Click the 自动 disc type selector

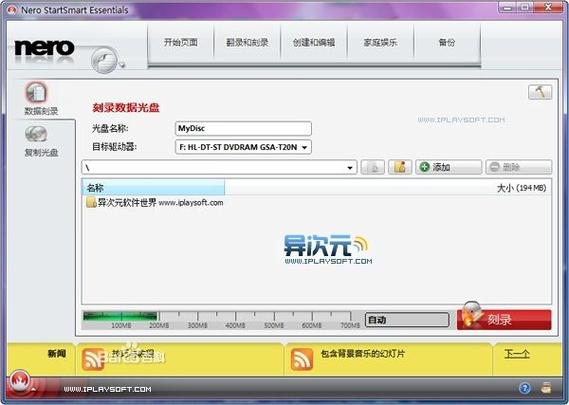tap(407, 320)
